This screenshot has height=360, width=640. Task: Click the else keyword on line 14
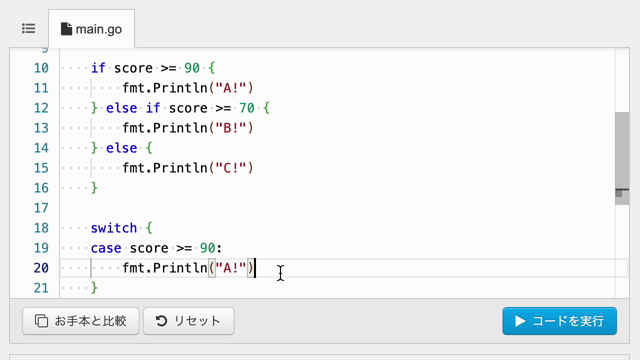coord(122,148)
